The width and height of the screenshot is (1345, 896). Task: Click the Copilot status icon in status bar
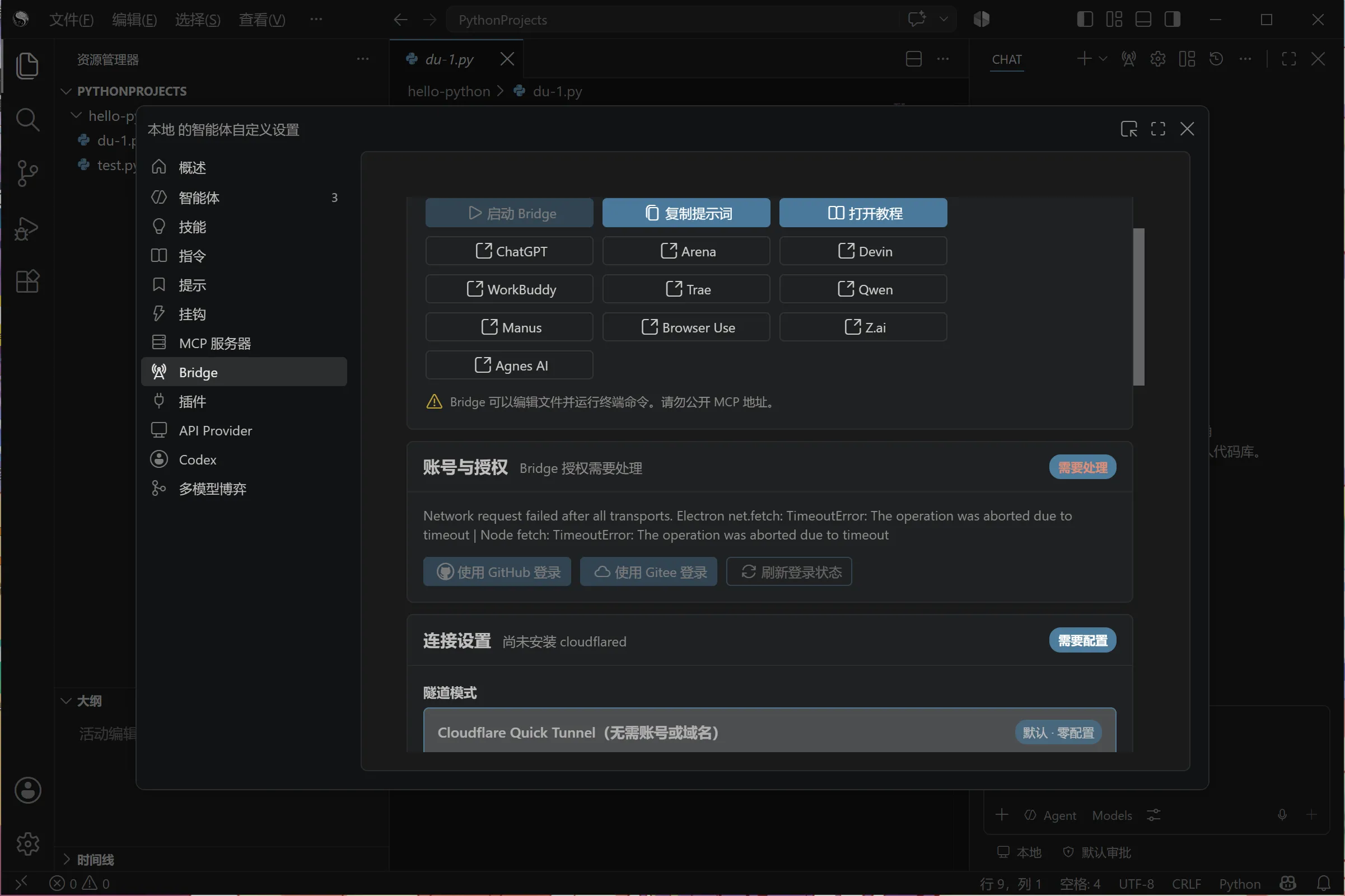click(x=1288, y=884)
